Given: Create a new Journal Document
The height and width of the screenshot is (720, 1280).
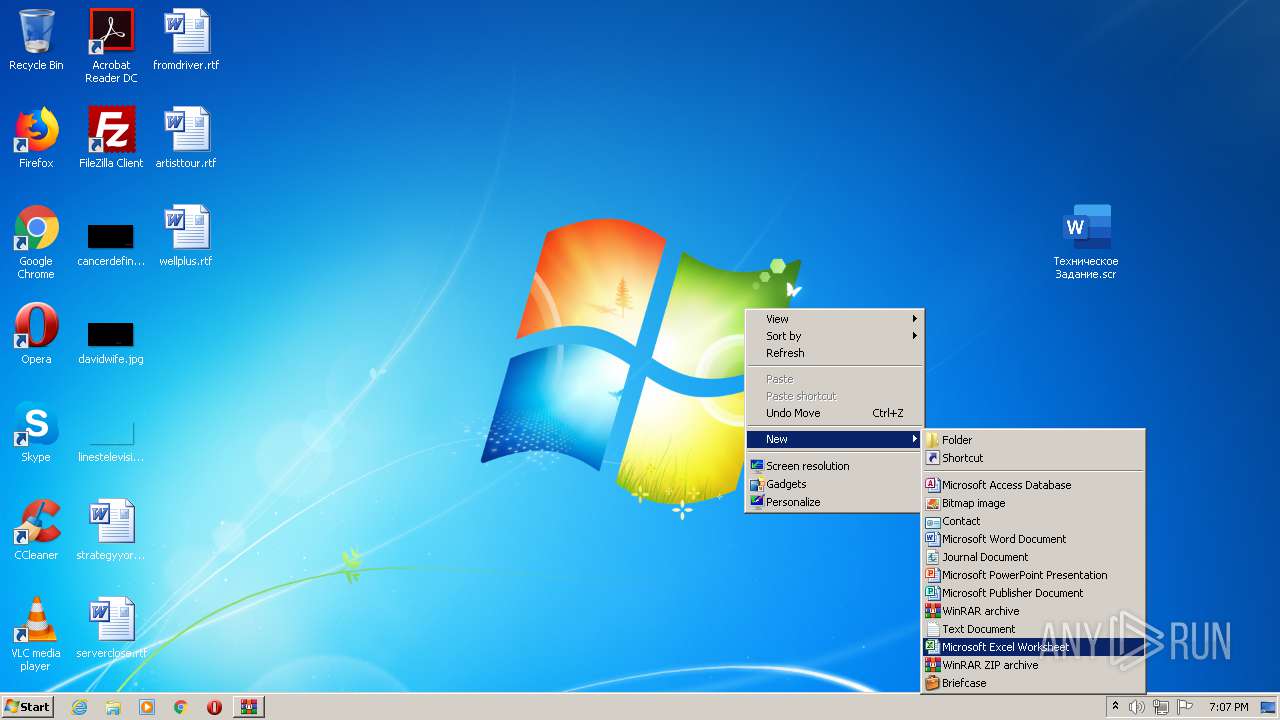Looking at the screenshot, I should point(1033,557).
